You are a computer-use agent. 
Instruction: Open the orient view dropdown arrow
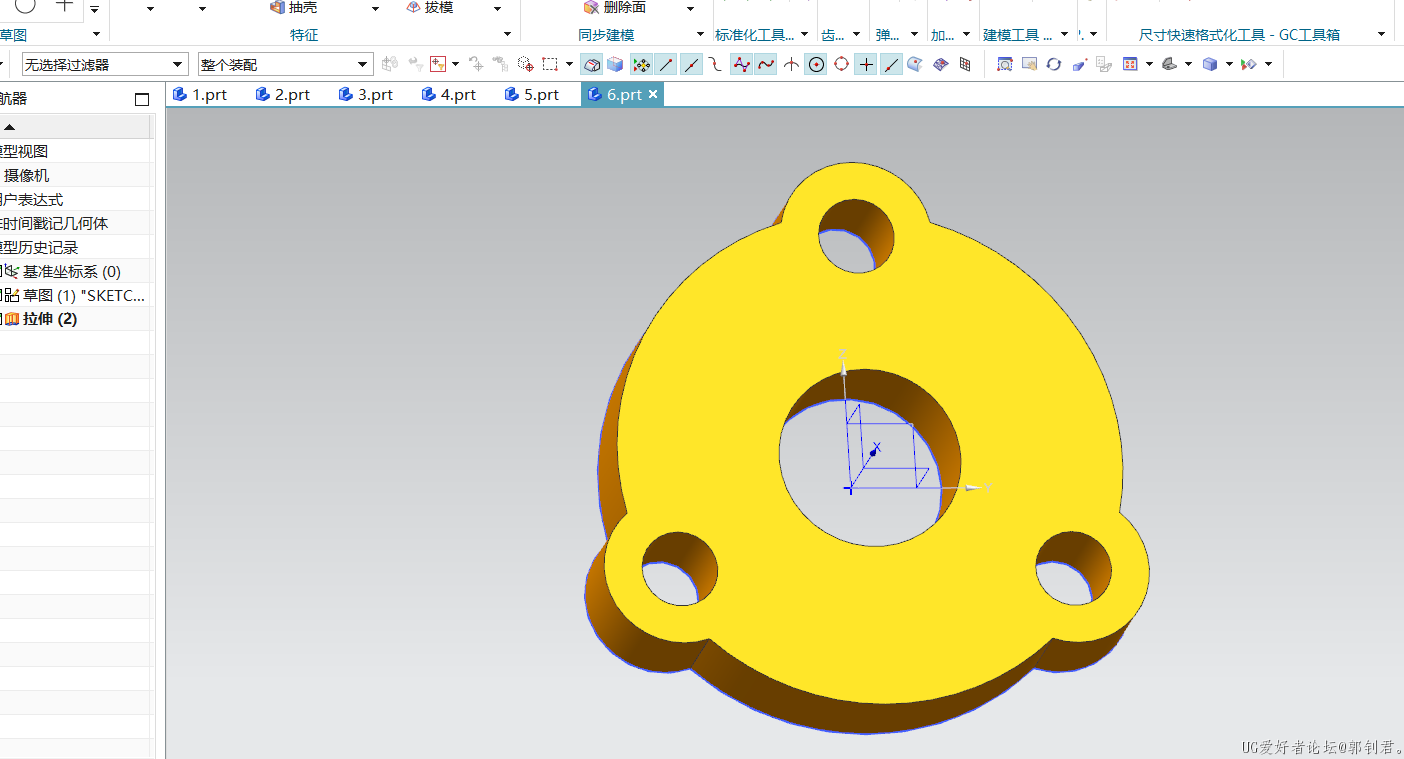[1188, 64]
